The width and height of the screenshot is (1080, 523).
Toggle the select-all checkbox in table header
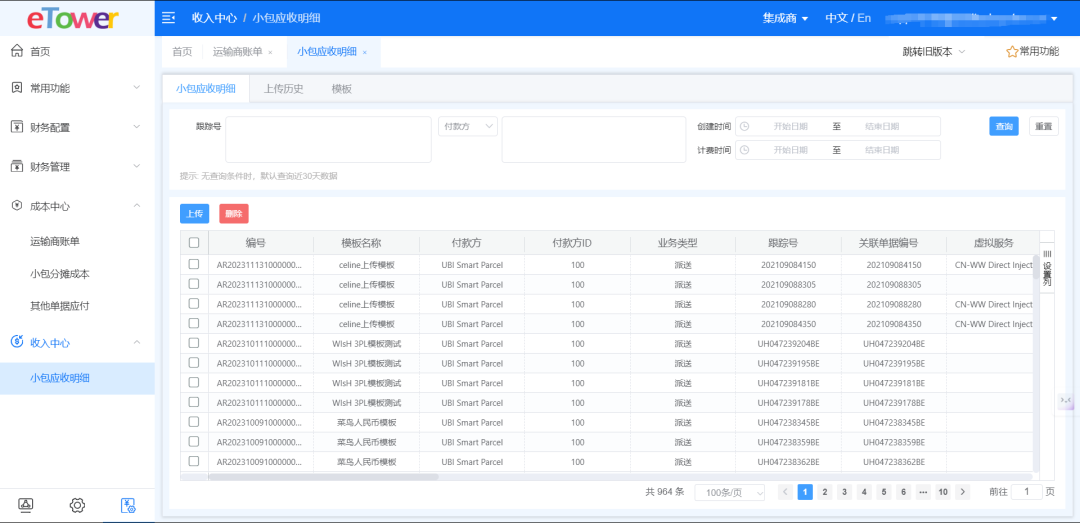[194, 243]
